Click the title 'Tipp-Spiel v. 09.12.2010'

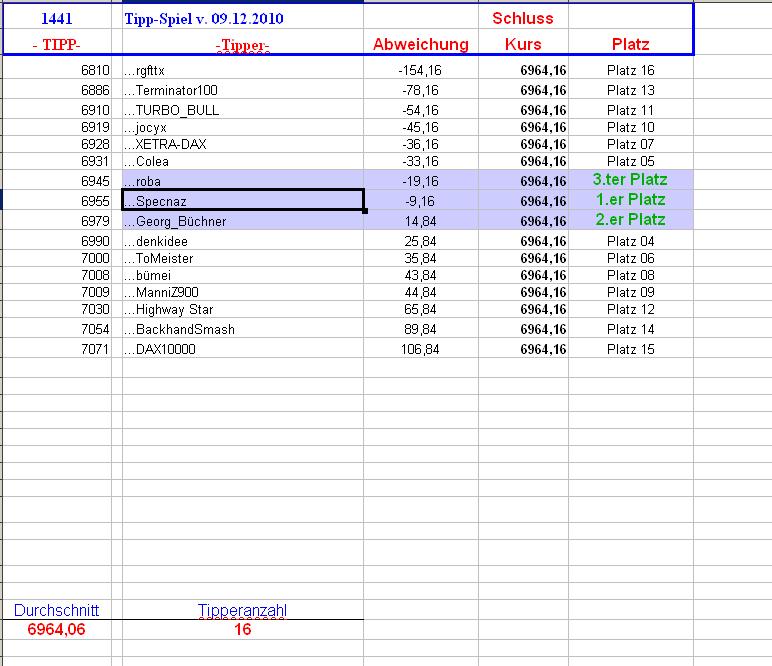(204, 19)
